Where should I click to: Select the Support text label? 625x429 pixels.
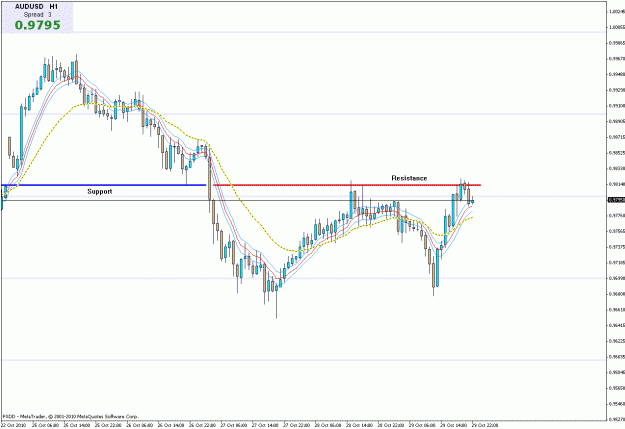(100, 192)
